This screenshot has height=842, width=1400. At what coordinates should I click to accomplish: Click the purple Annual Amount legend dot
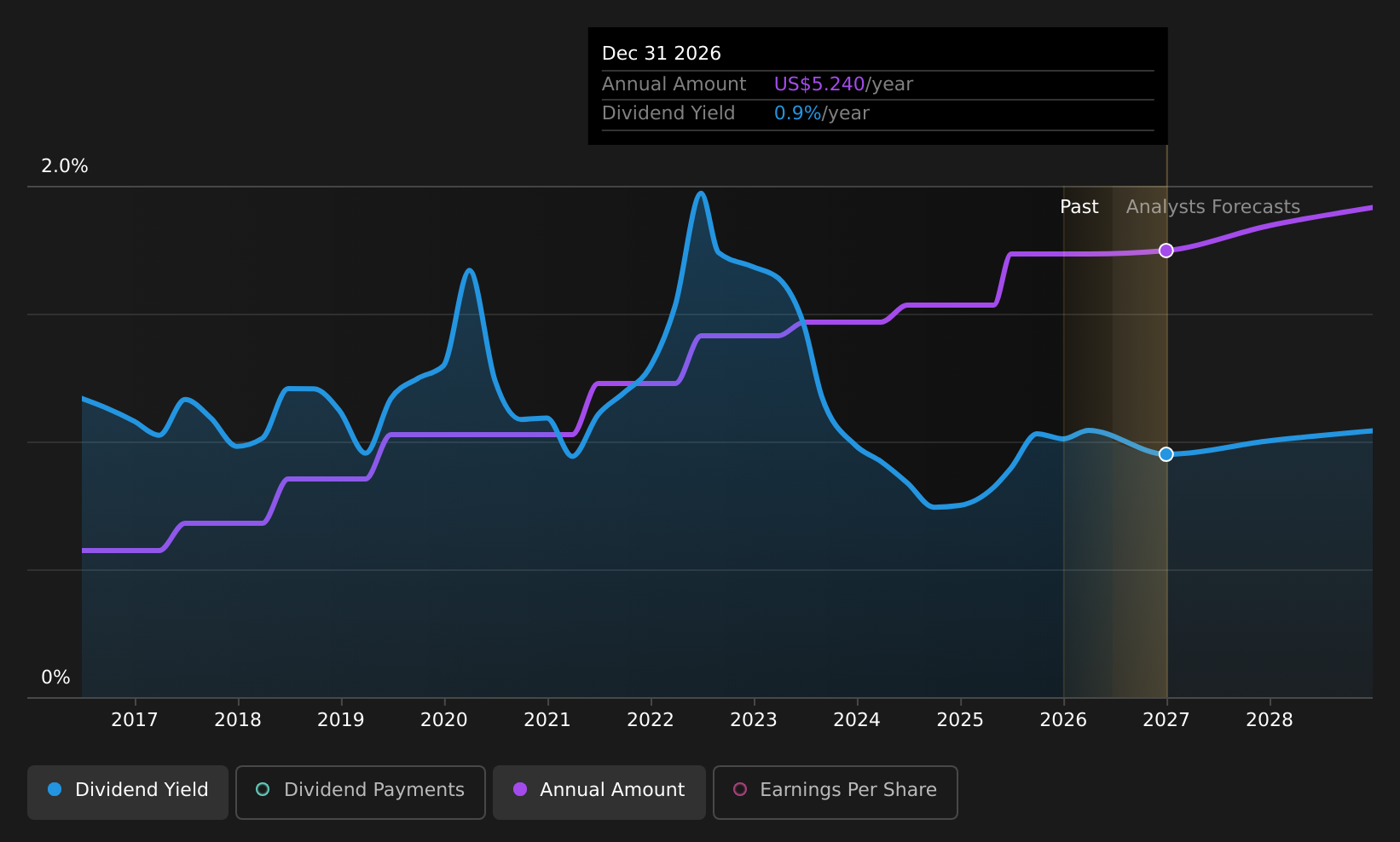[520, 789]
